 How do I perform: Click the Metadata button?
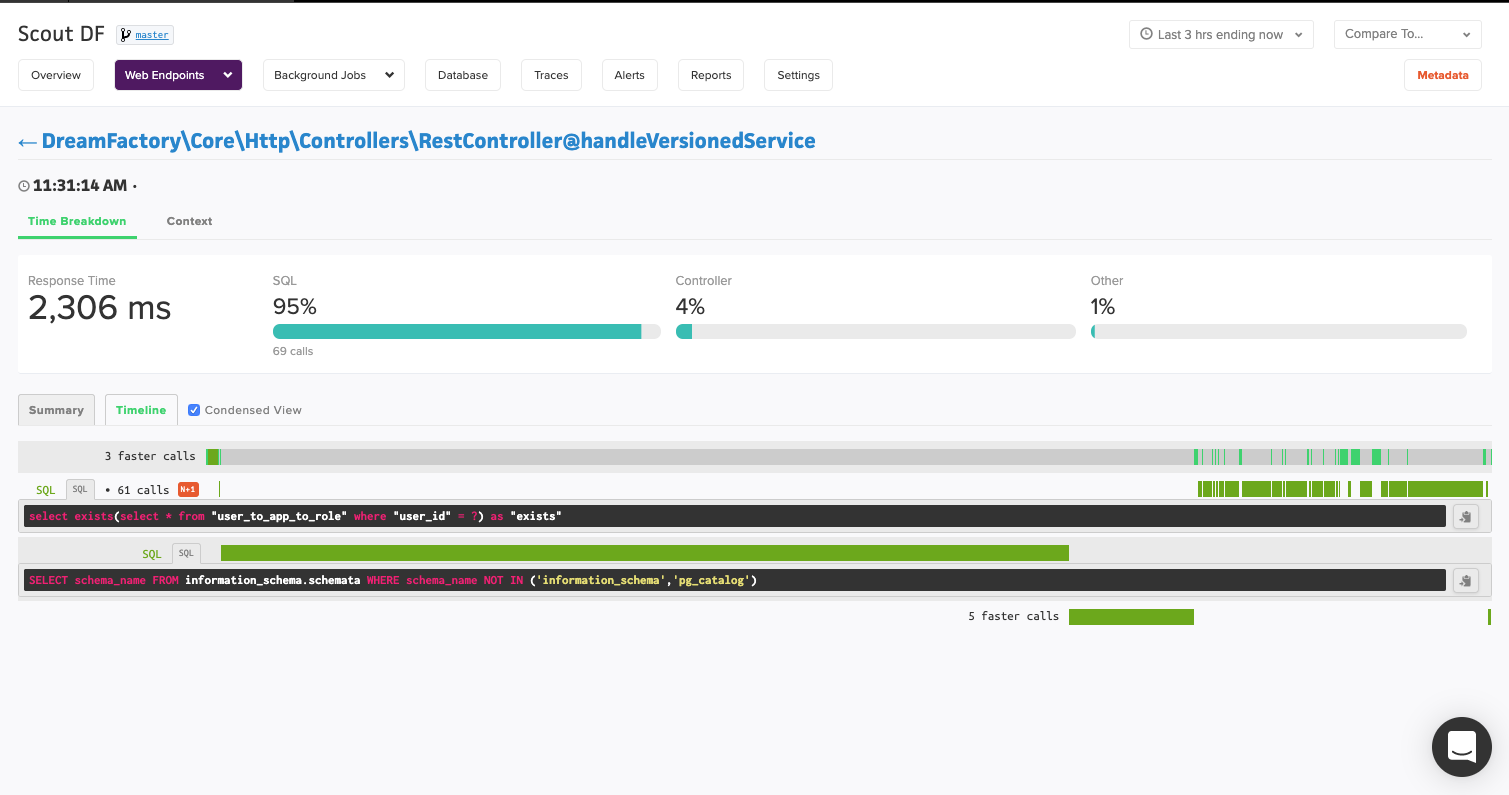pyautogui.click(x=1443, y=75)
